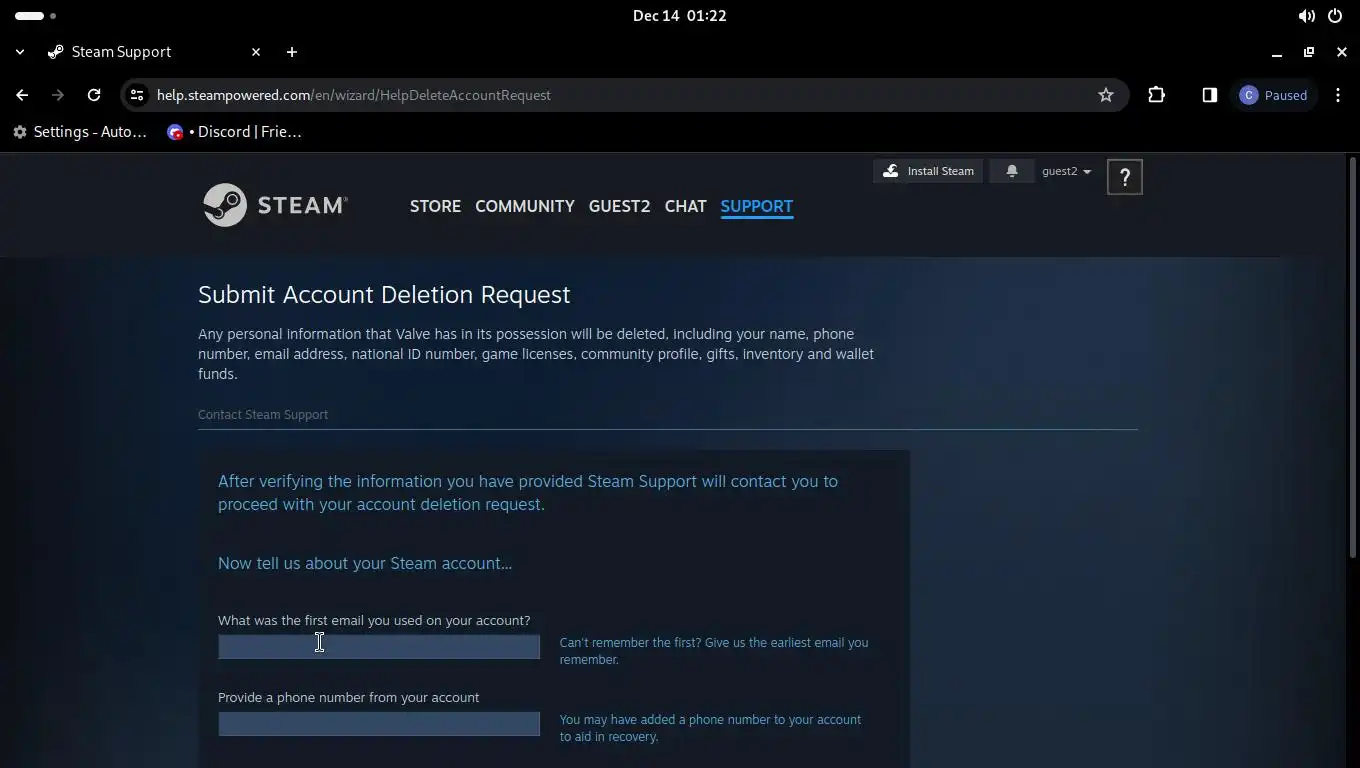Viewport: 1360px width, 768px height.
Task: Open the Settings bookmark
Action: (x=80, y=132)
